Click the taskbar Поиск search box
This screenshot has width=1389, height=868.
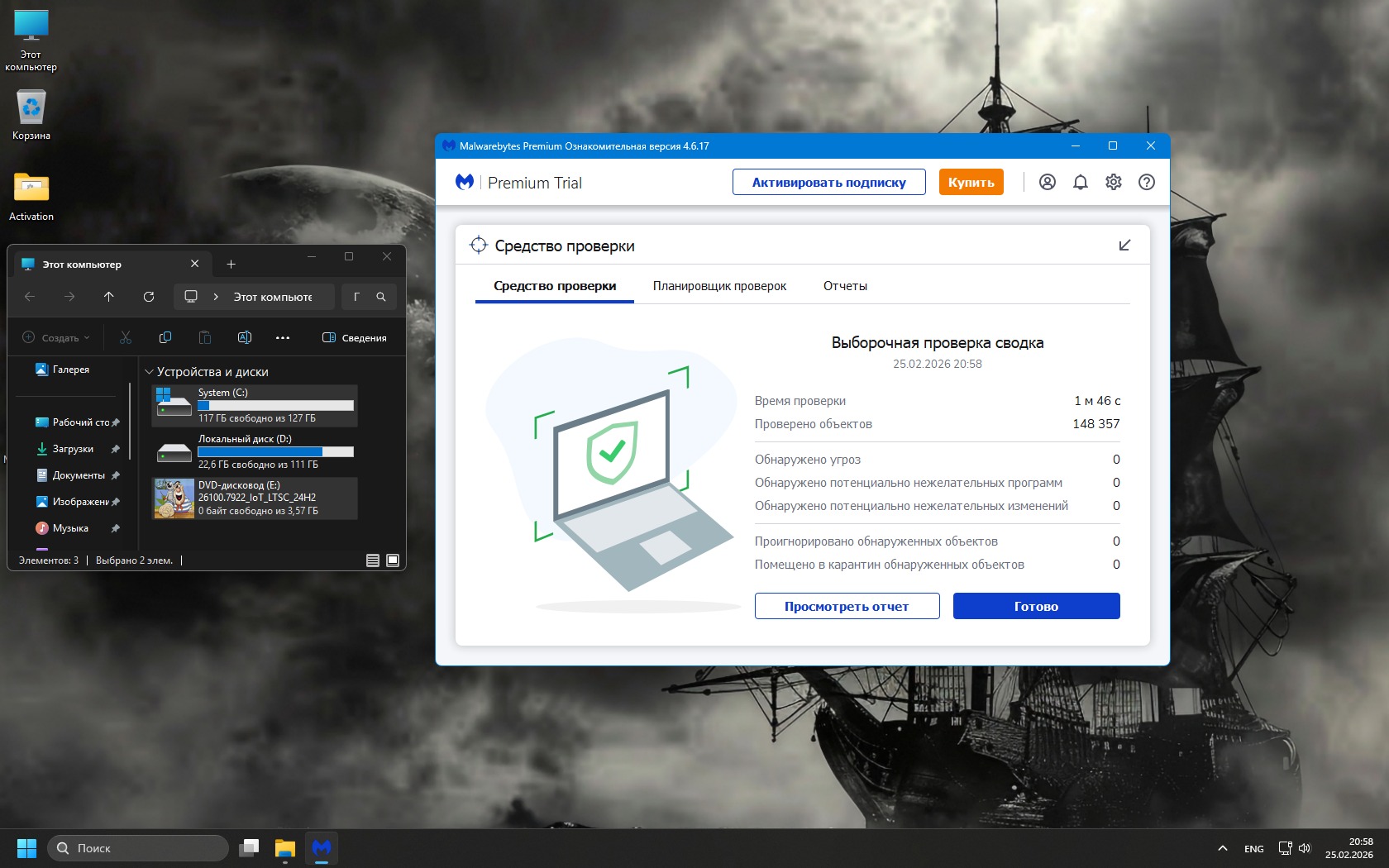(x=139, y=848)
